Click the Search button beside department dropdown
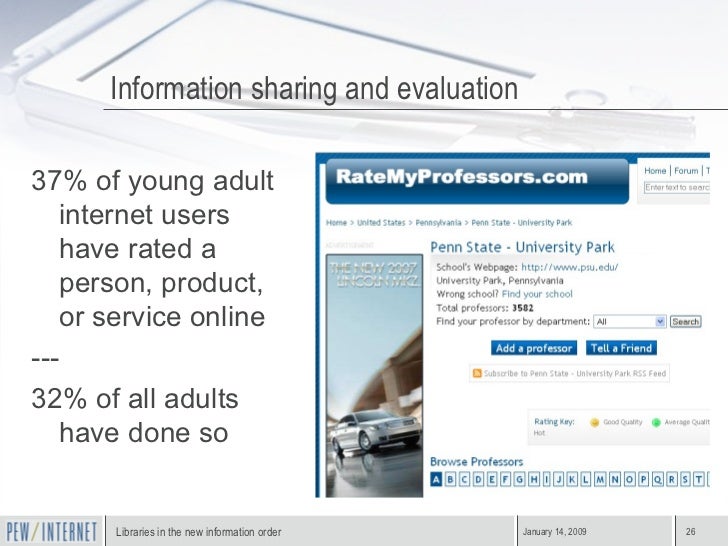Viewport: 728px width, 546px height. (x=685, y=321)
